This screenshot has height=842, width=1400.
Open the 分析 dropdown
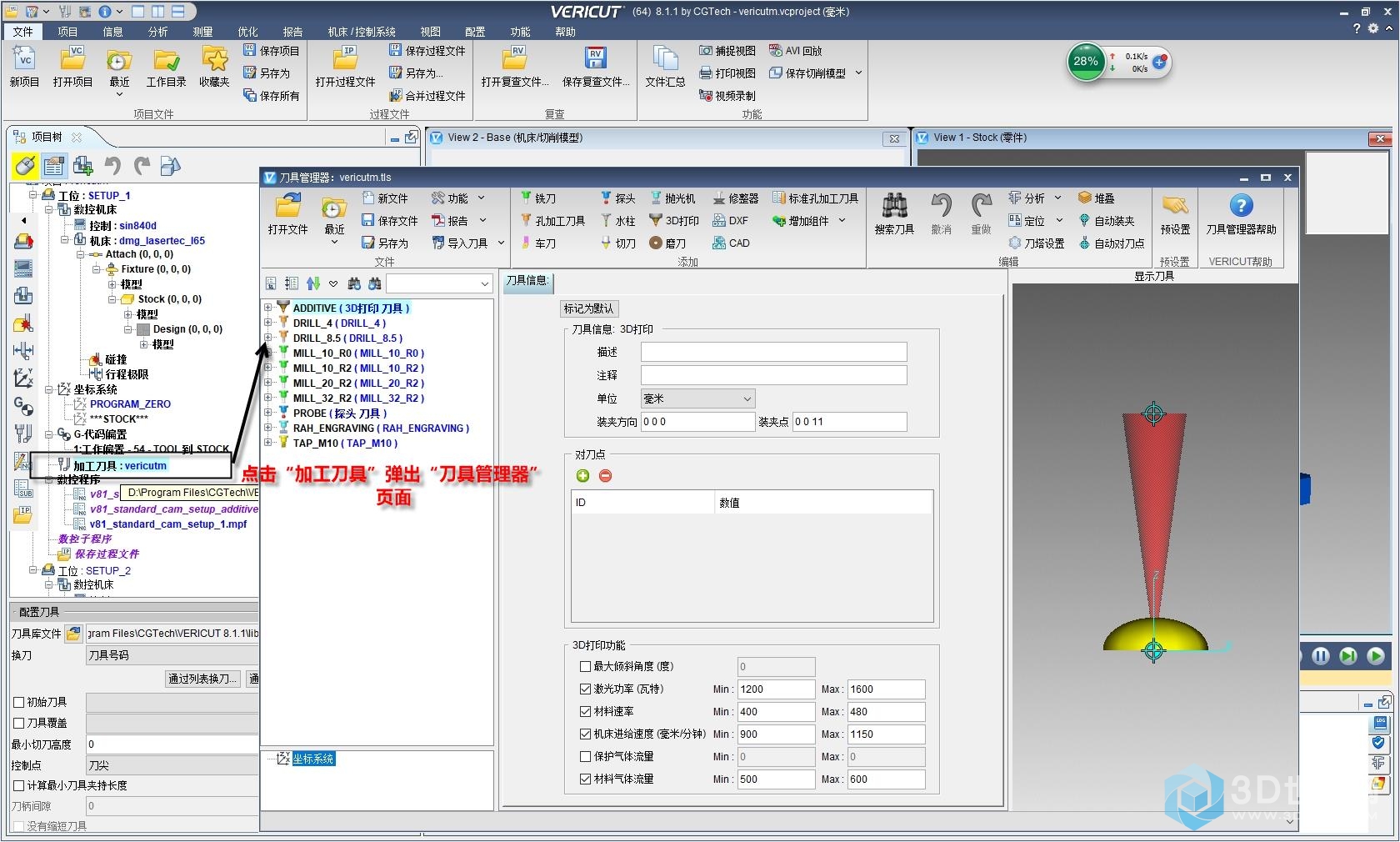pyautogui.click(x=1034, y=198)
